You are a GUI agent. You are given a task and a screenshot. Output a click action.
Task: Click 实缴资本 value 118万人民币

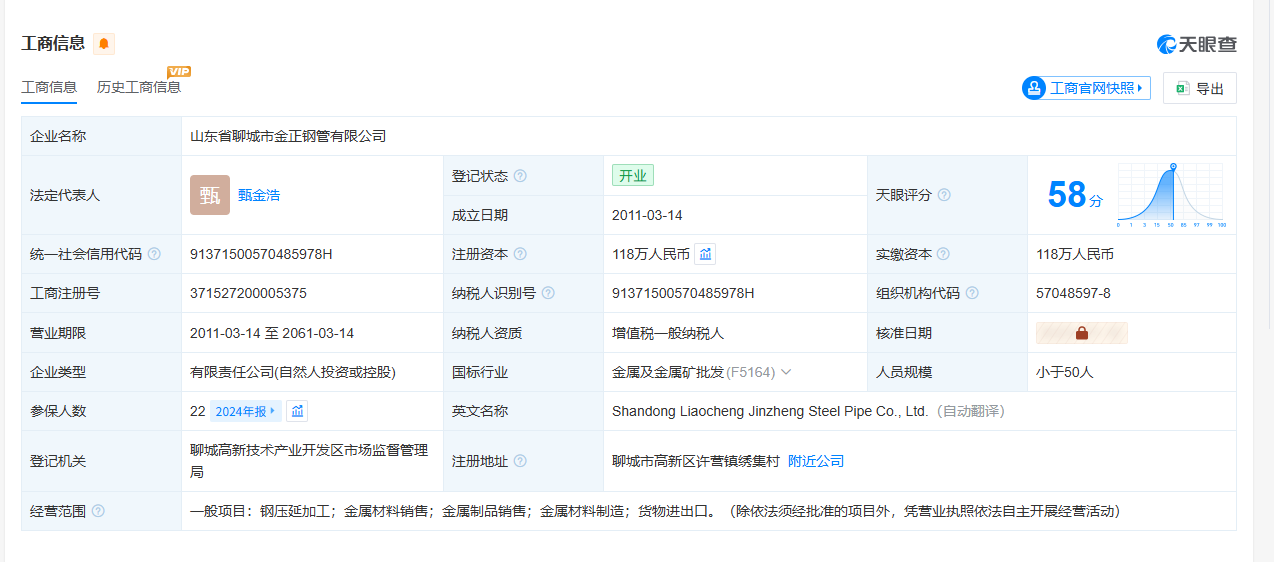click(1075, 254)
